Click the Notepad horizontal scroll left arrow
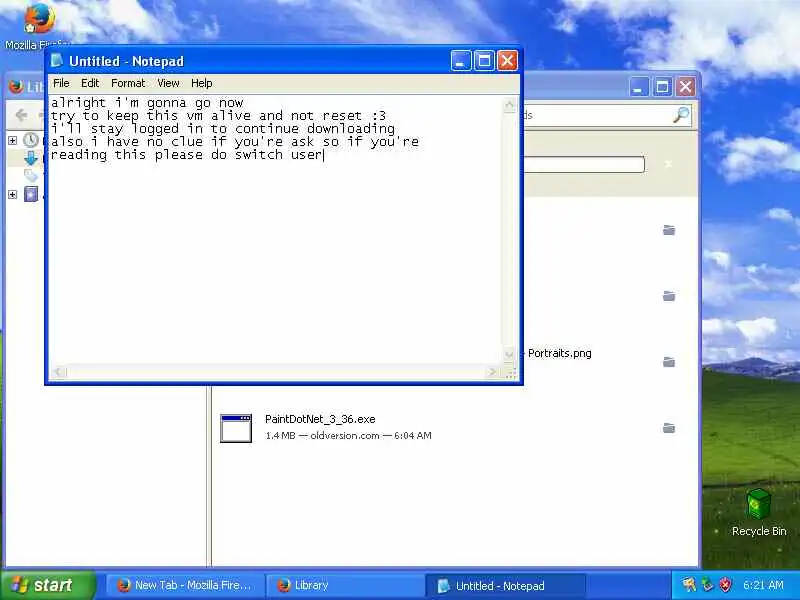Screen dimensions: 800x600 pos(59,372)
